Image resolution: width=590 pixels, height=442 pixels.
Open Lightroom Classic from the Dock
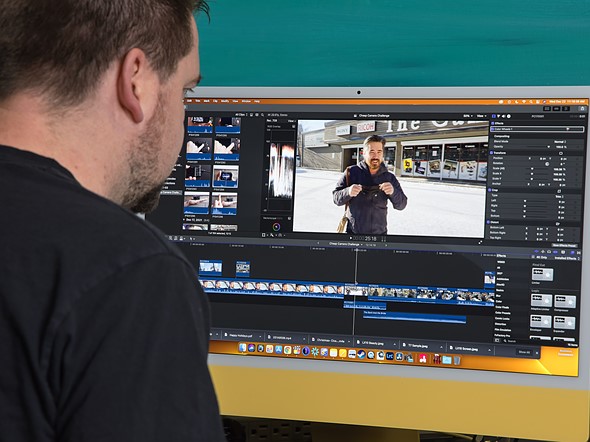pos(389,355)
